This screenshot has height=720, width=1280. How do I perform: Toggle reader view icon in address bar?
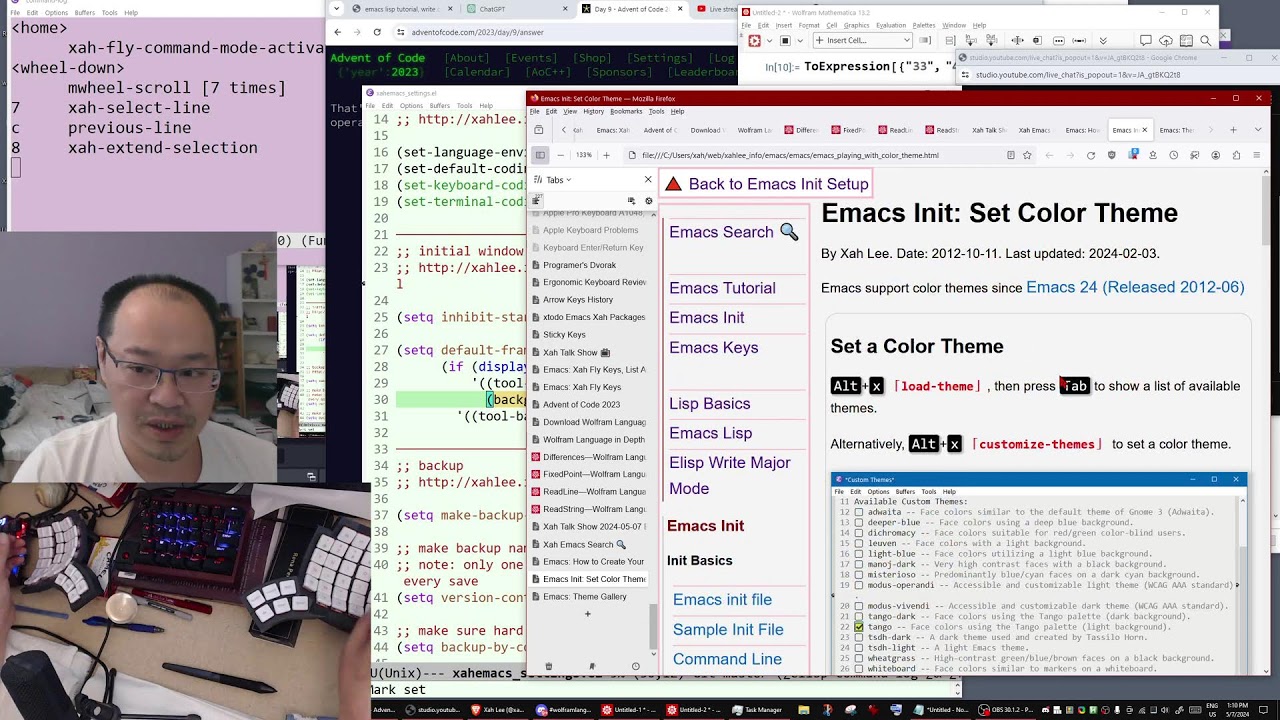point(1011,155)
